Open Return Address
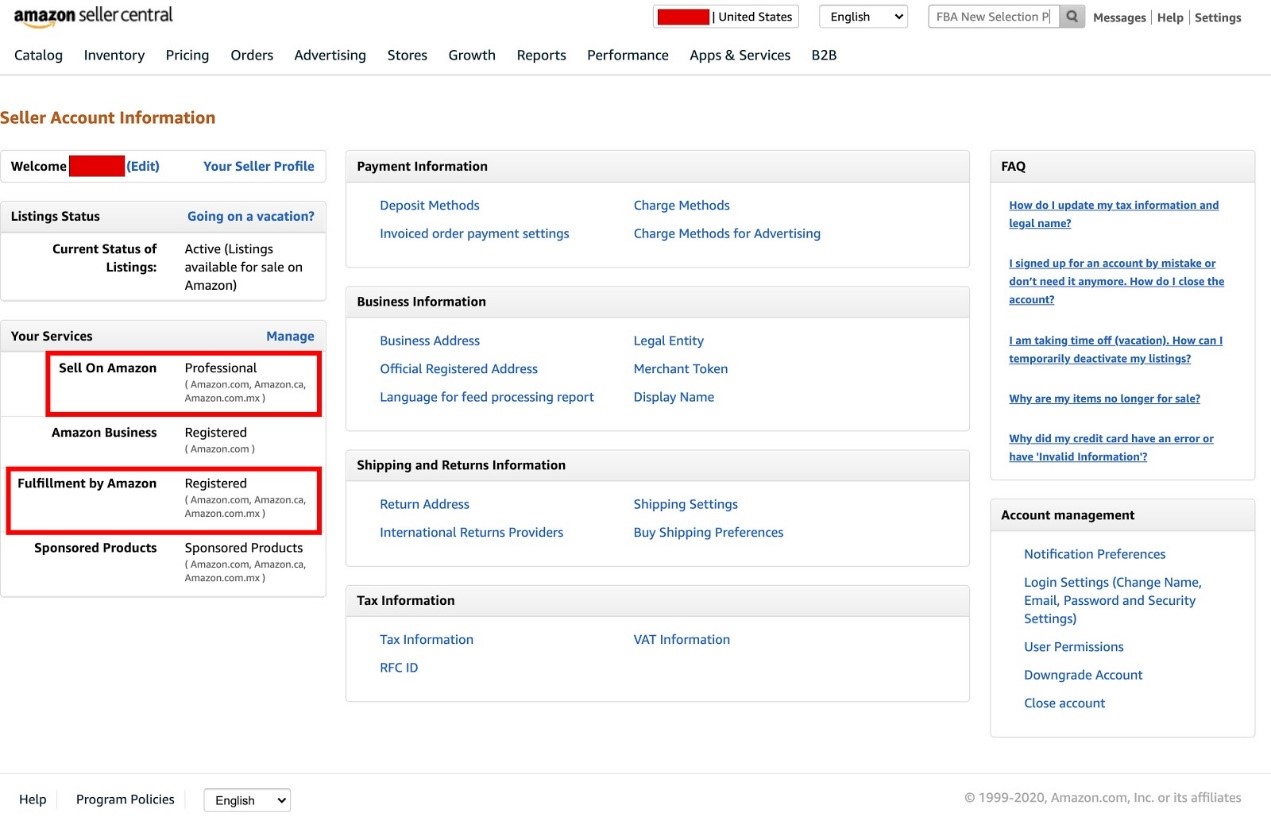The height and width of the screenshot is (832, 1271). (424, 504)
